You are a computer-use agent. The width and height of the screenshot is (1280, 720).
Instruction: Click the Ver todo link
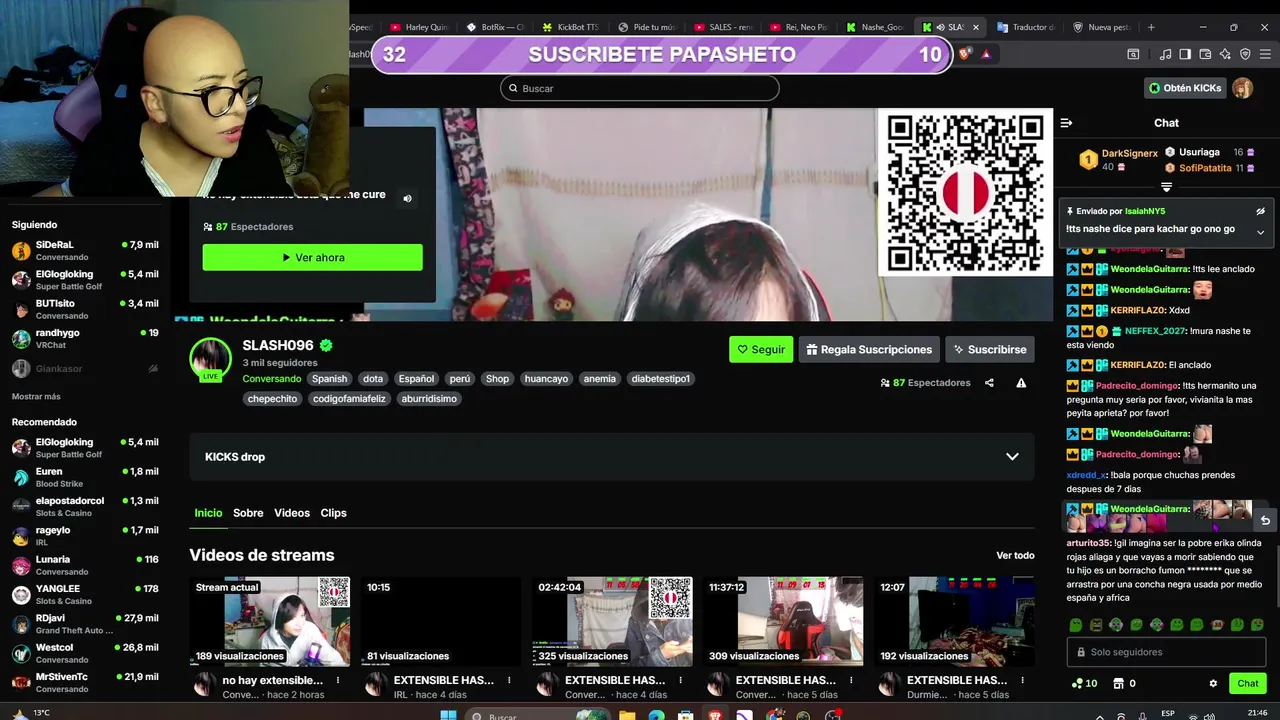point(1015,555)
